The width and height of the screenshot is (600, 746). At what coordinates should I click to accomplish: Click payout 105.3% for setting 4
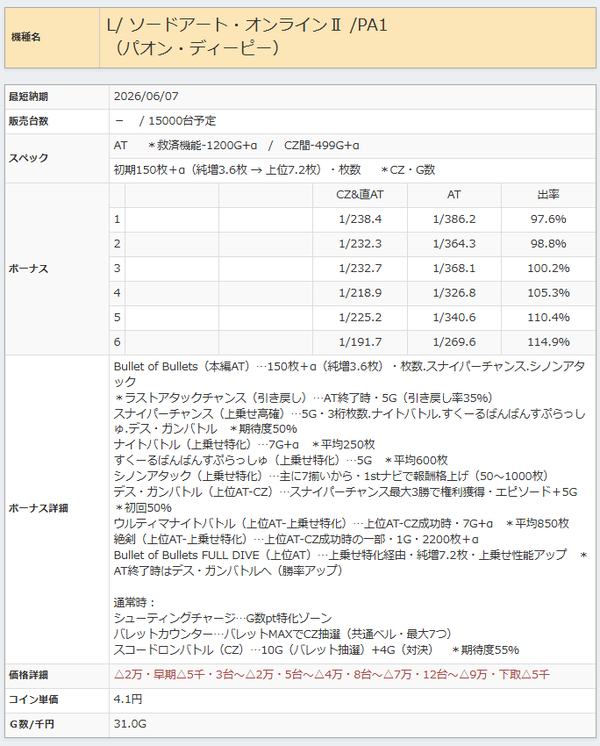(x=548, y=293)
